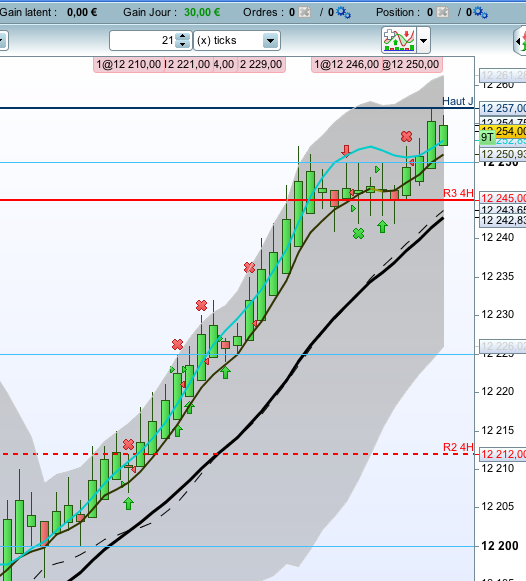Click the Haut J line label
Screen dimensions: 526x581
click(x=458, y=101)
